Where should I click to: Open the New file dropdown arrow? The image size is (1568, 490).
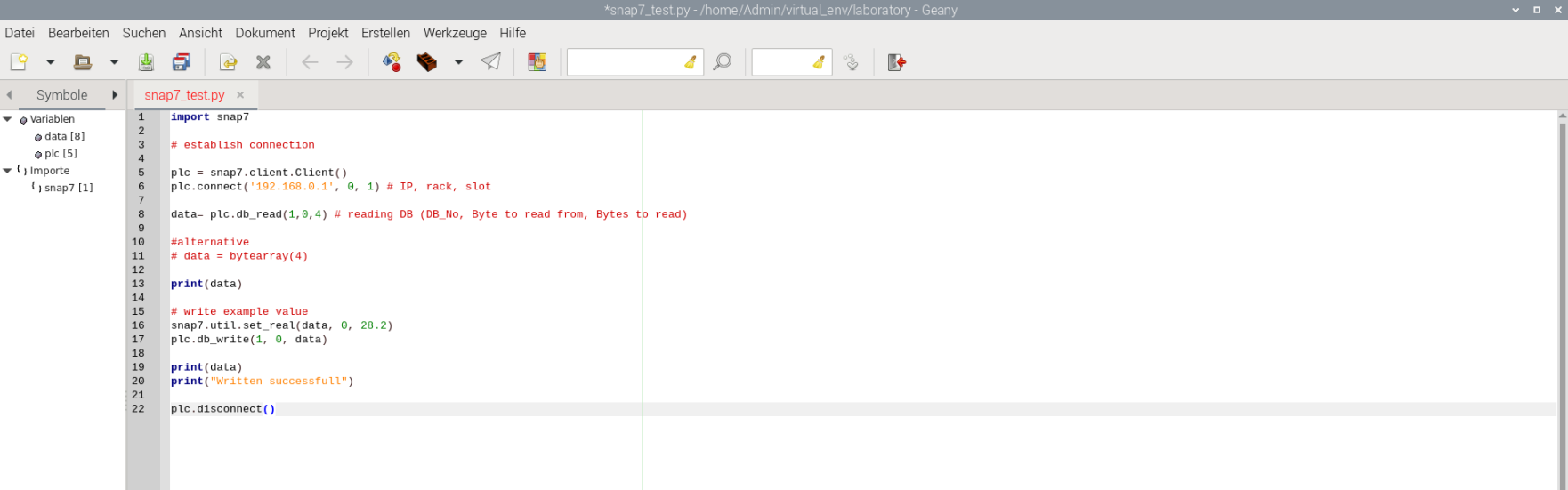51,62
